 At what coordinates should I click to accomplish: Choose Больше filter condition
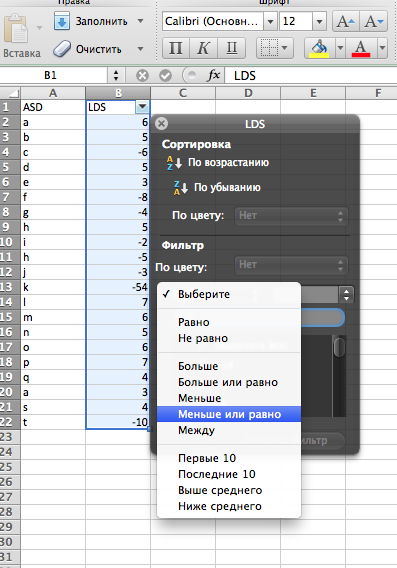point(229,366)
